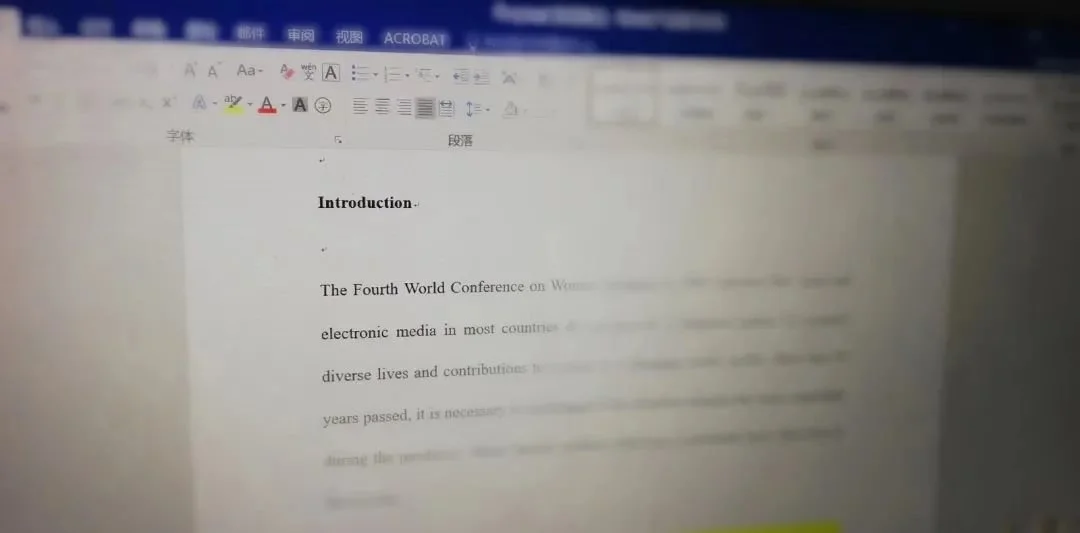
Task: Clear all formatting with the eraser icon
Action: click(287, 71)
